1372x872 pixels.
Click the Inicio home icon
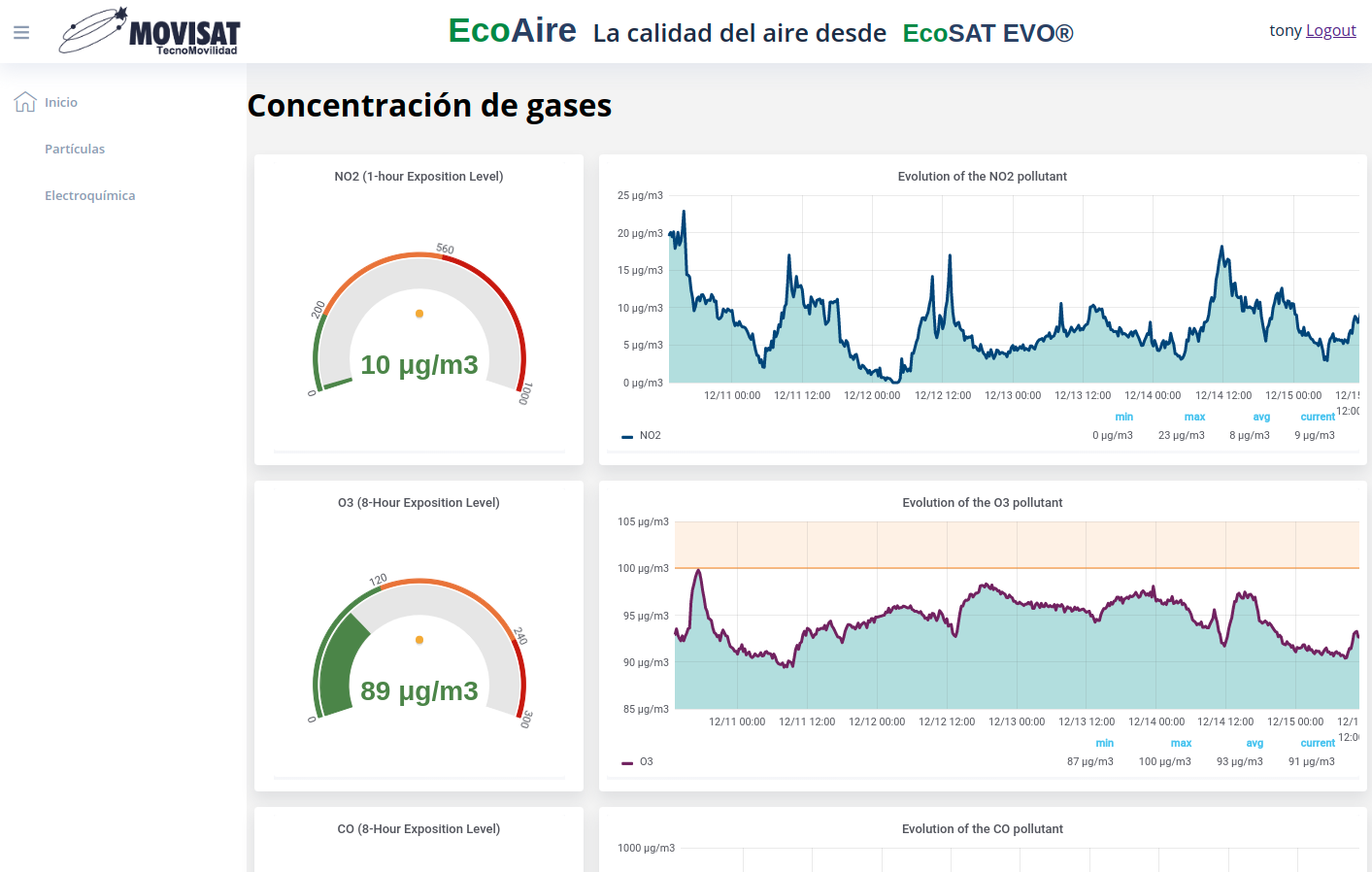(x=25, y=102)
